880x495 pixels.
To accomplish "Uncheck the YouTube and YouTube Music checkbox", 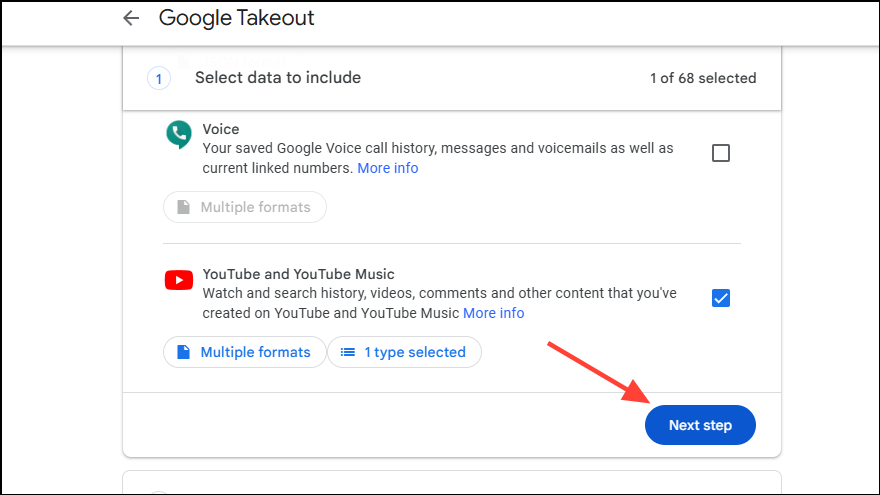I will coord(721,298).
